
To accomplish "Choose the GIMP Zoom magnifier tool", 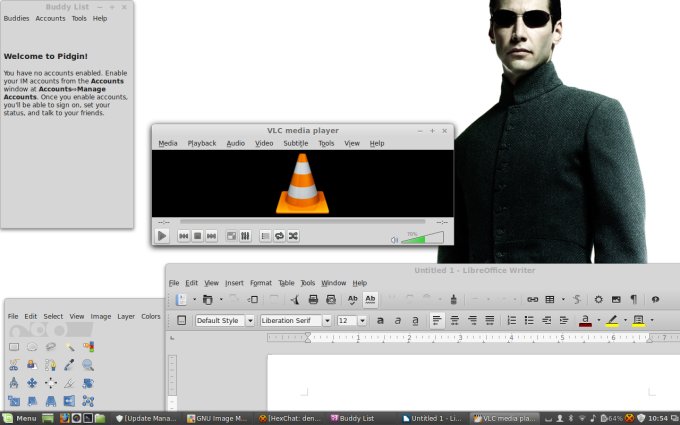I will (x=88, y=365).
